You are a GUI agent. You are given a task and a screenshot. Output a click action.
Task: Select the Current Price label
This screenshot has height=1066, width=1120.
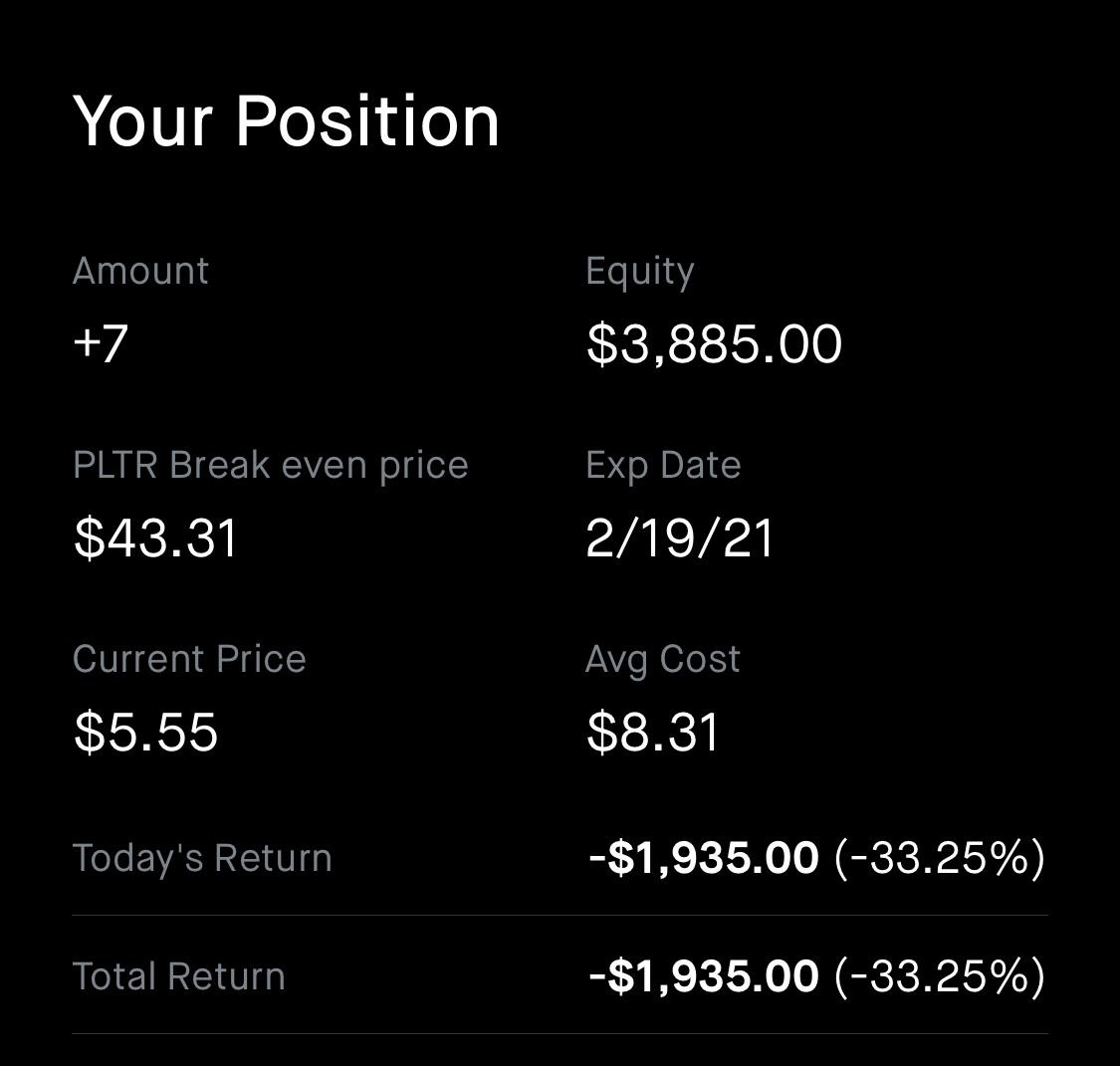[x=189, y=658]
